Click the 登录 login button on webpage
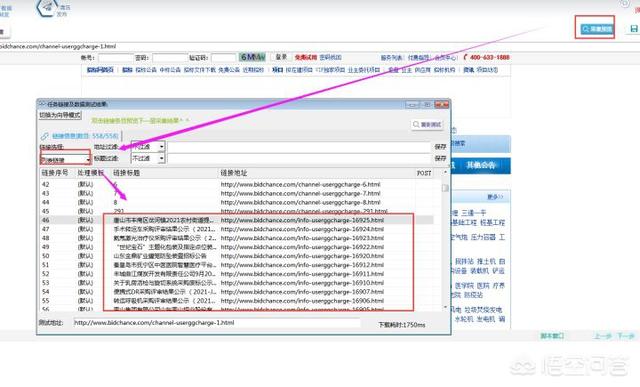 (281, 57)
